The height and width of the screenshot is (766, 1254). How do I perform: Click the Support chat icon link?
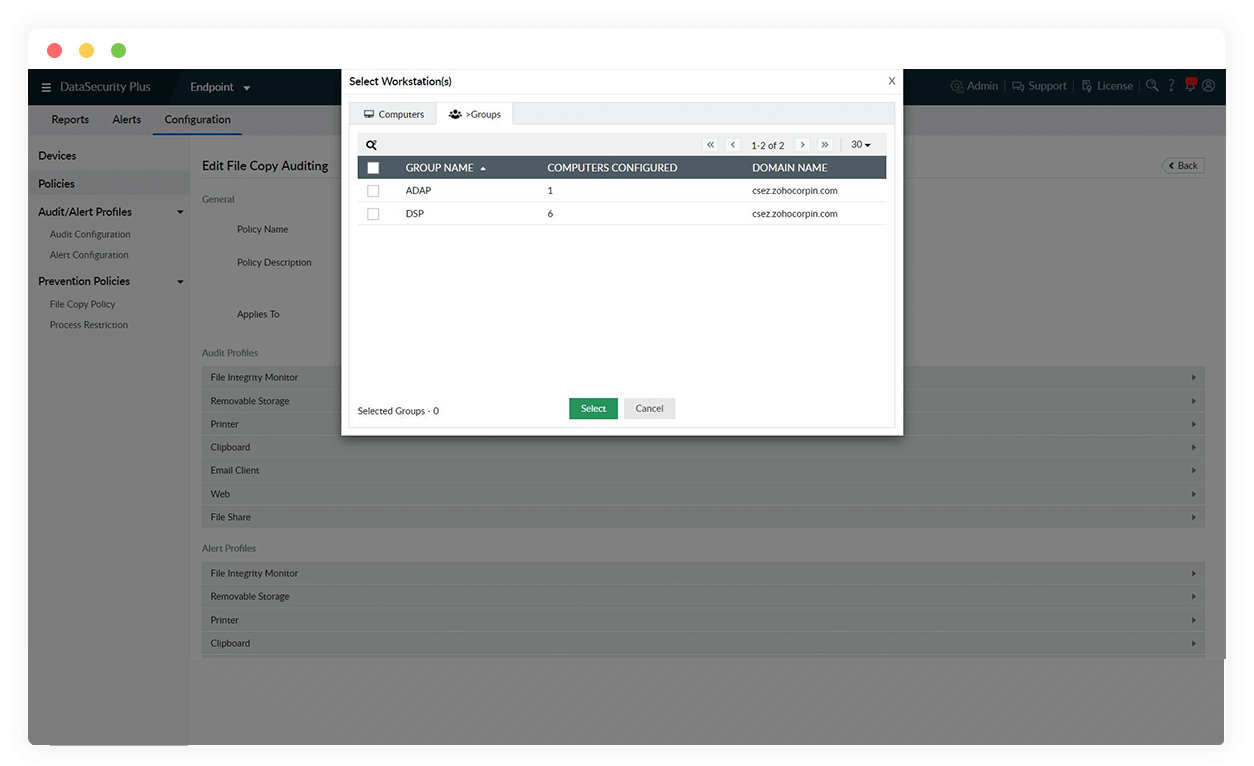pos(1039,86)
